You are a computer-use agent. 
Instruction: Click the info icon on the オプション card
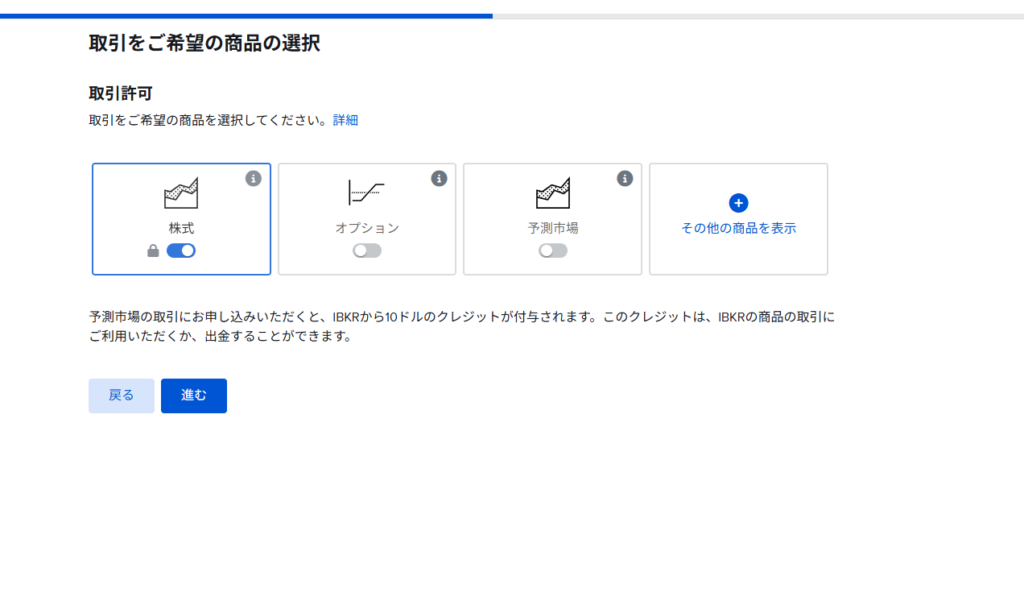click(439, 178)
